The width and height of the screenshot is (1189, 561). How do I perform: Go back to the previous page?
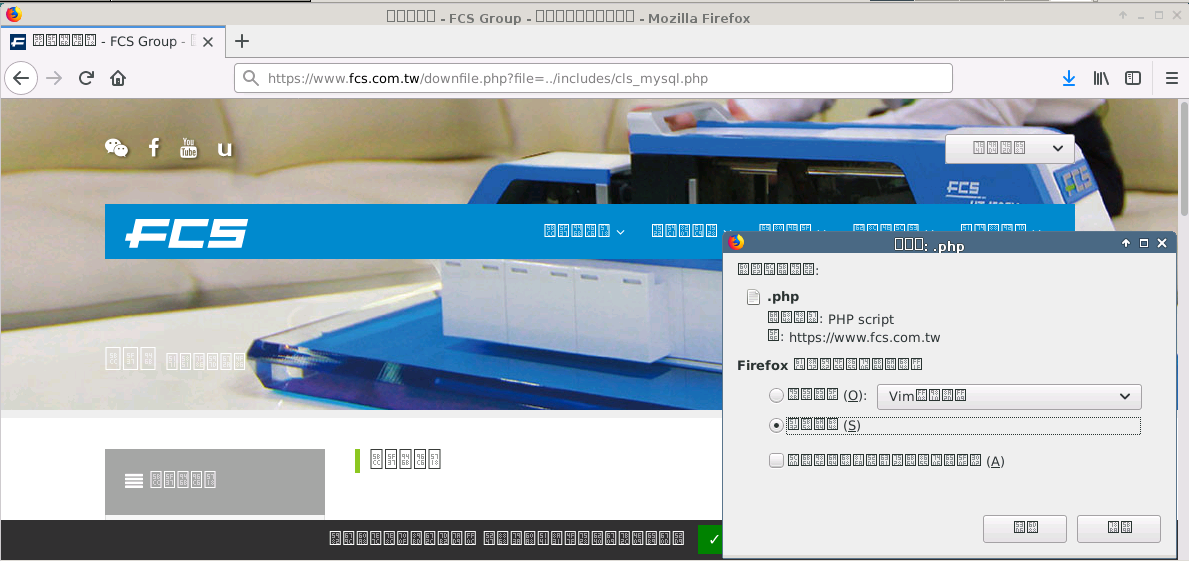[20, 78]
